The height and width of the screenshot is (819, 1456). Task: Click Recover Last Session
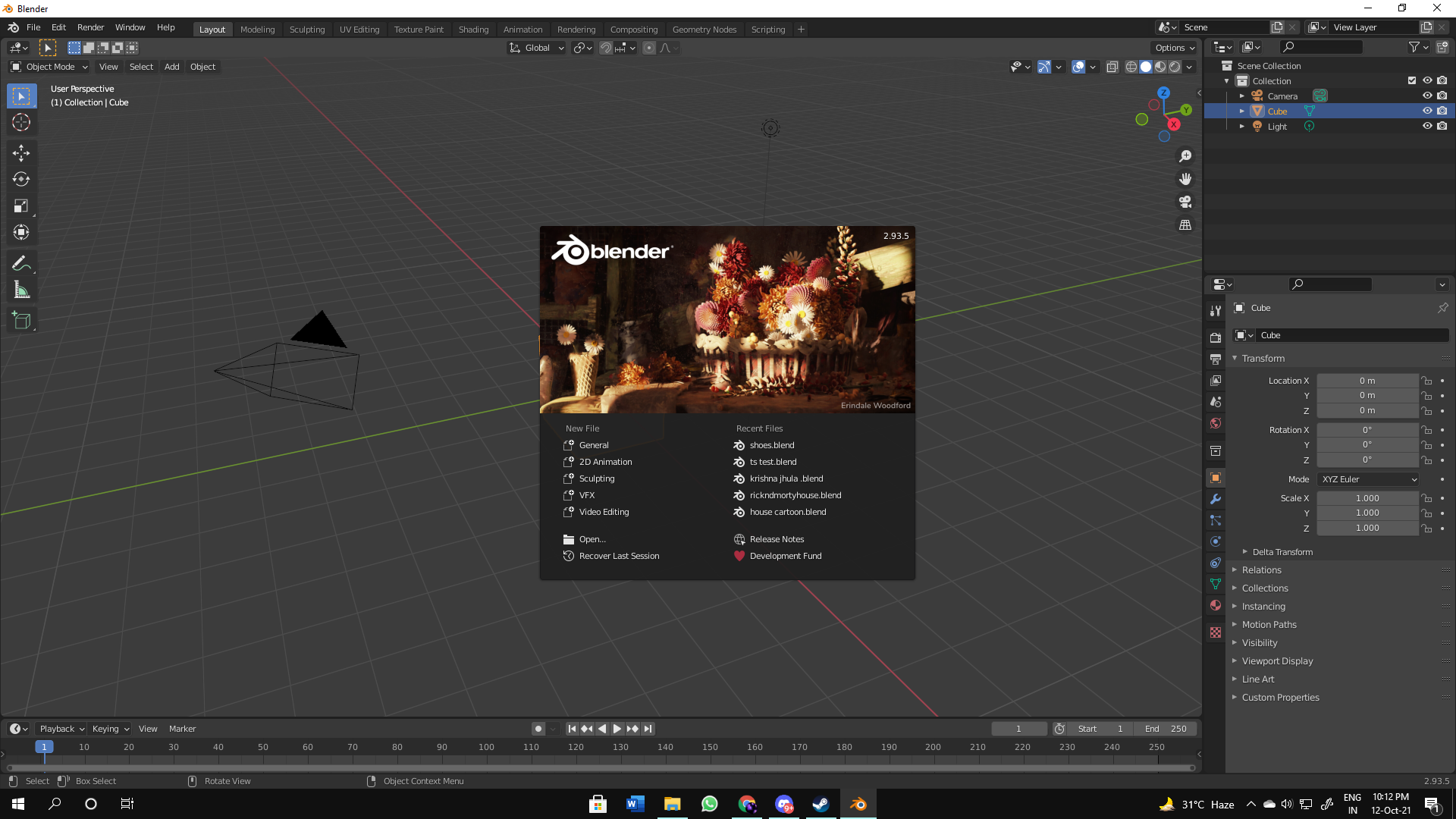619,556
